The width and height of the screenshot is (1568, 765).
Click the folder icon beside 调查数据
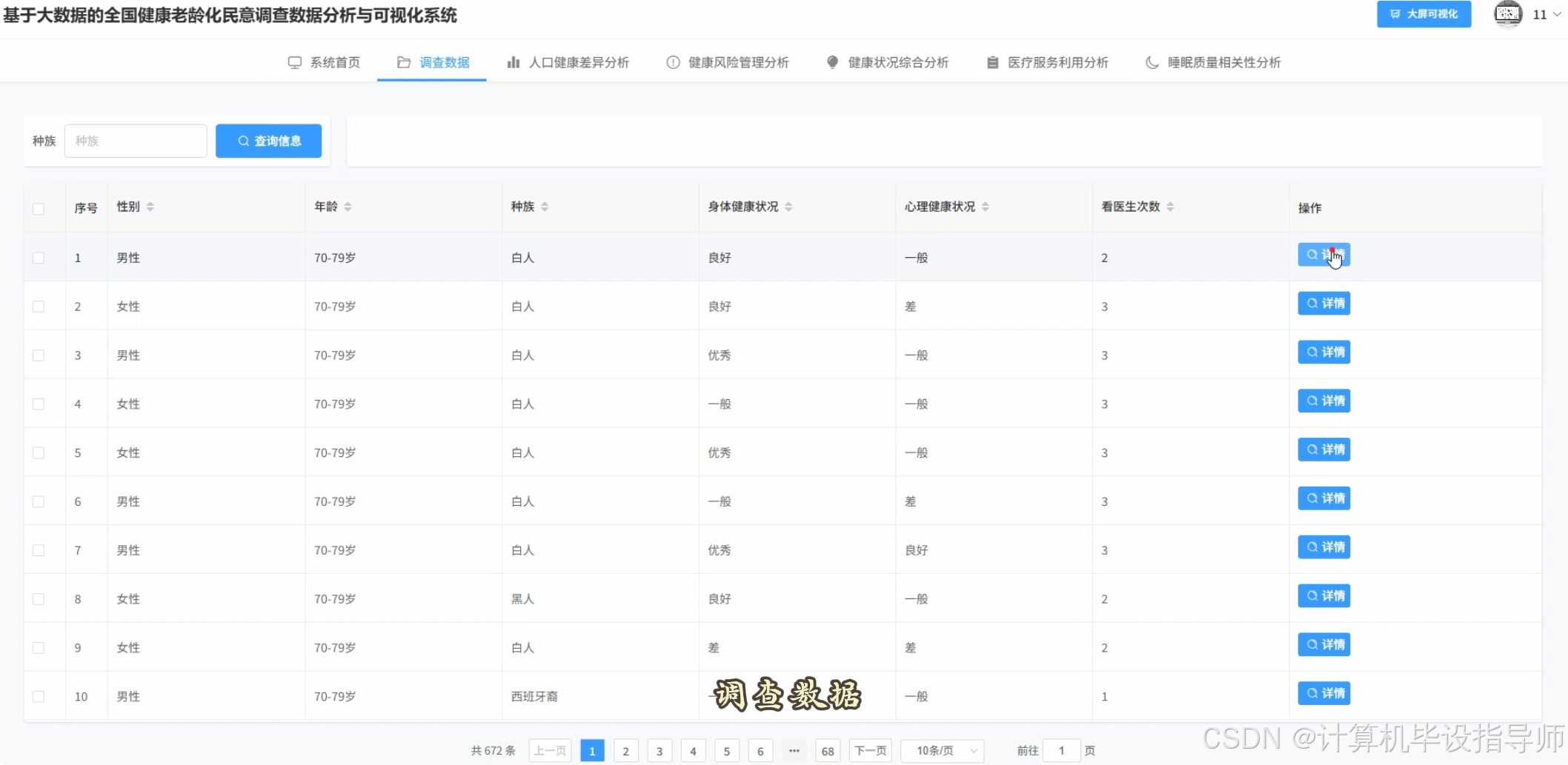click(x=402, y=62)
